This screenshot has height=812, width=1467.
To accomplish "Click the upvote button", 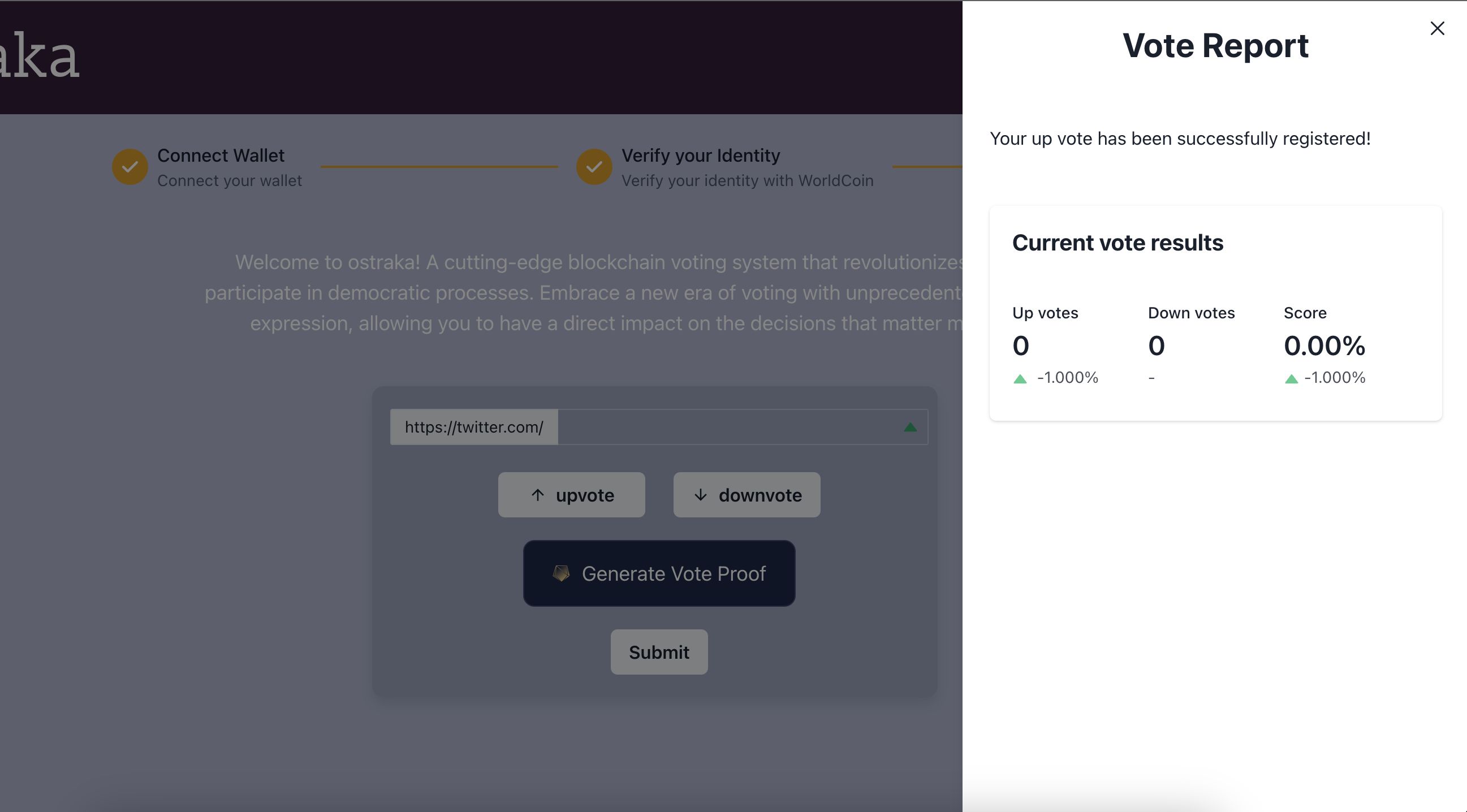I will pos(571,495).
